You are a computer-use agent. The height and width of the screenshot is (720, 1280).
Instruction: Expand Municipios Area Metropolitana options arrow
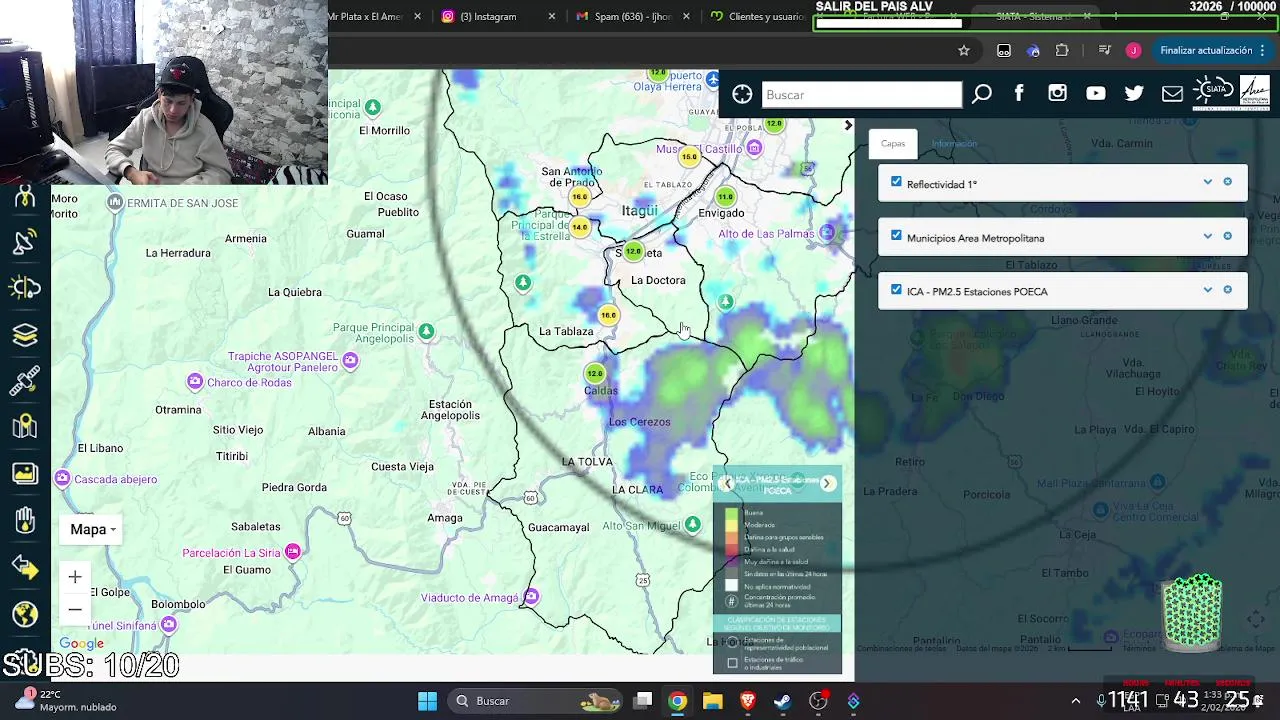tap(1208, 236)
